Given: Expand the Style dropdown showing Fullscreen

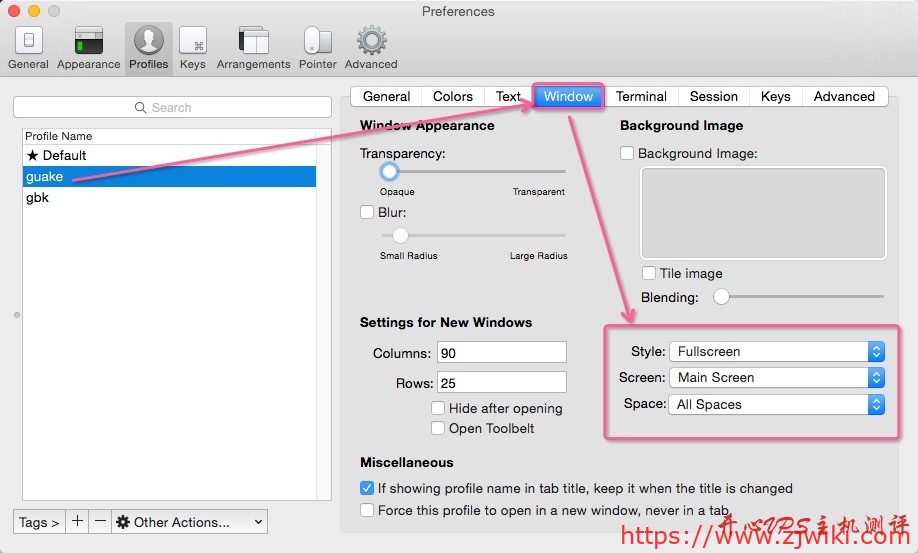Looking at the screenshot, I should [776, 351].
